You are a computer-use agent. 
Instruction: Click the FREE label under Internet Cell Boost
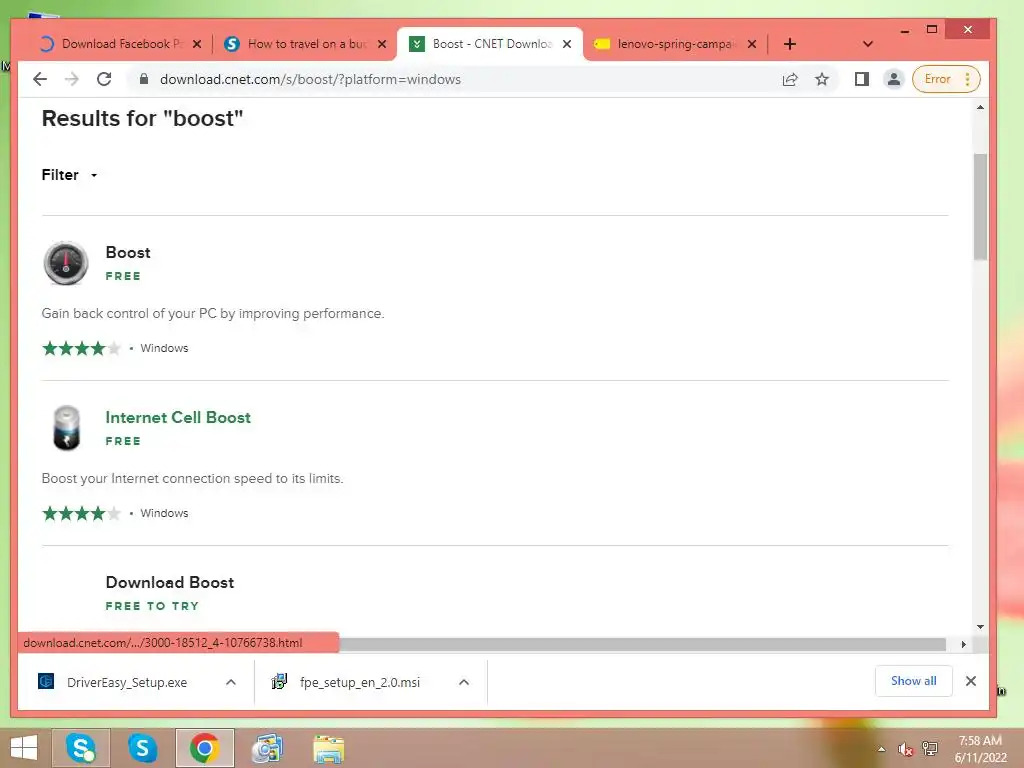tap(123, 441)
